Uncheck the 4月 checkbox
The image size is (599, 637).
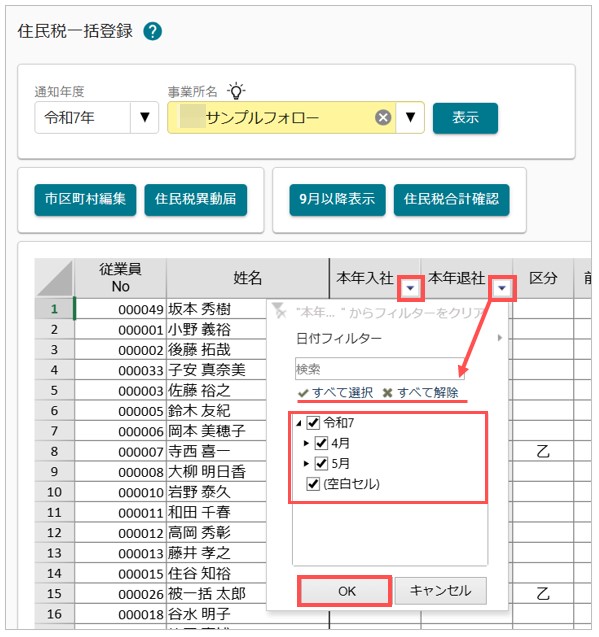coord(321,443)
